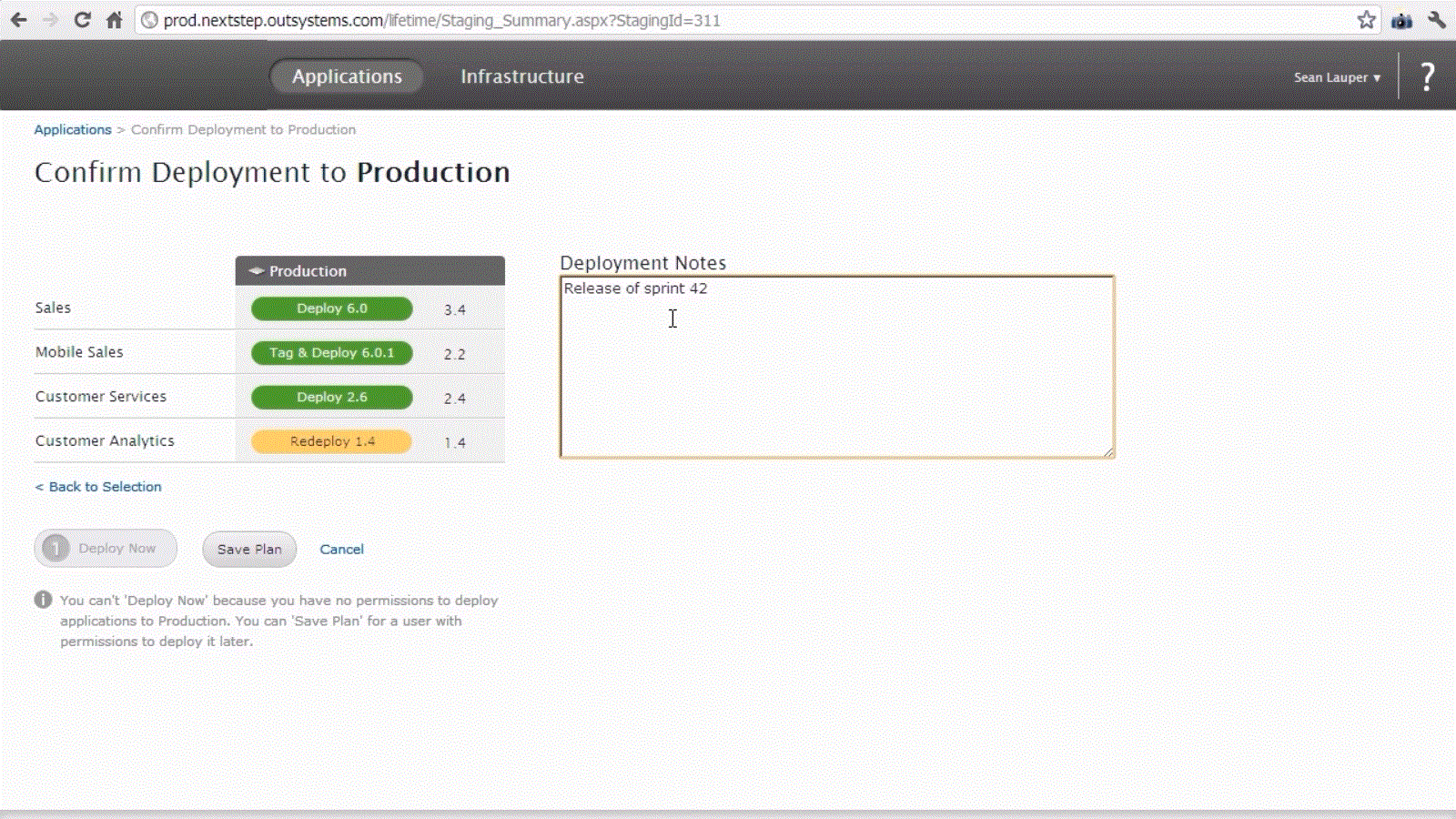Grab the Deployment Notes resize handle

tap(1107, 451)
